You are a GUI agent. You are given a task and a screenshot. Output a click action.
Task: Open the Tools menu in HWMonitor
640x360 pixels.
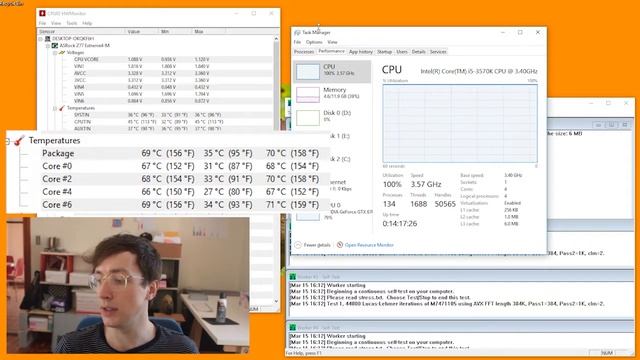(72, 23)
